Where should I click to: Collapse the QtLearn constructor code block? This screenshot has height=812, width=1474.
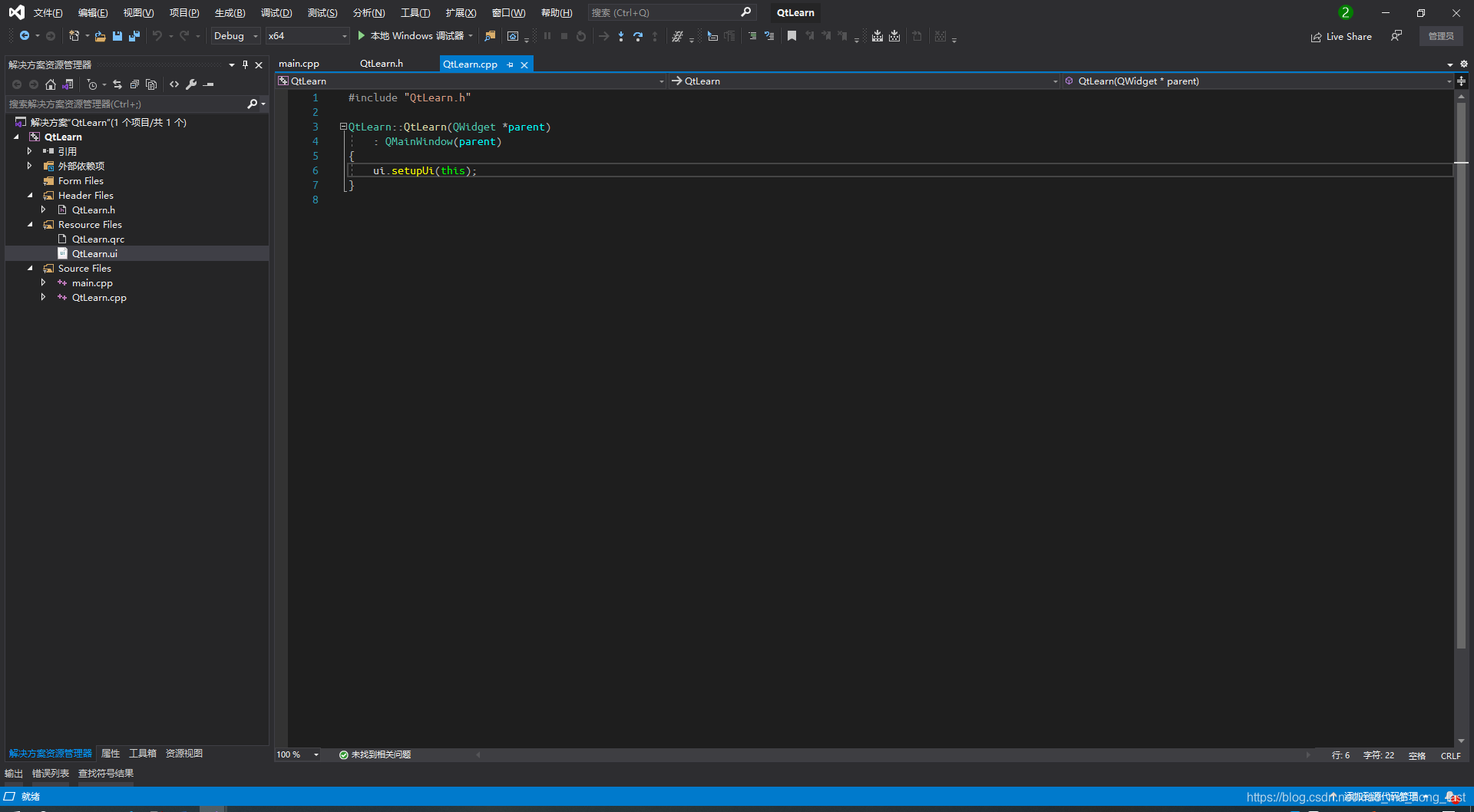coord(343,127)
